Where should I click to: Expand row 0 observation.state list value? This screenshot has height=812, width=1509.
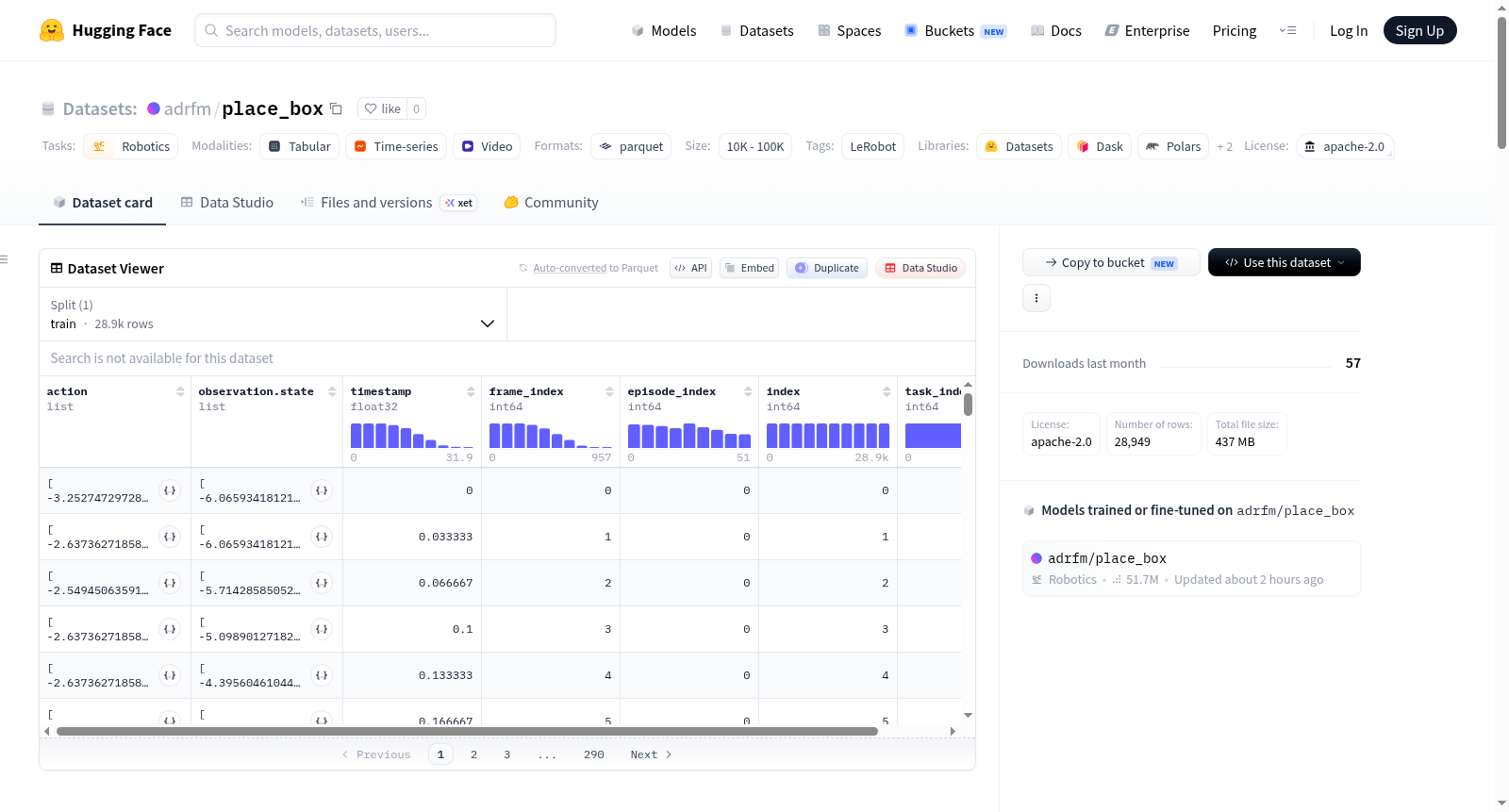click(322, 490)
